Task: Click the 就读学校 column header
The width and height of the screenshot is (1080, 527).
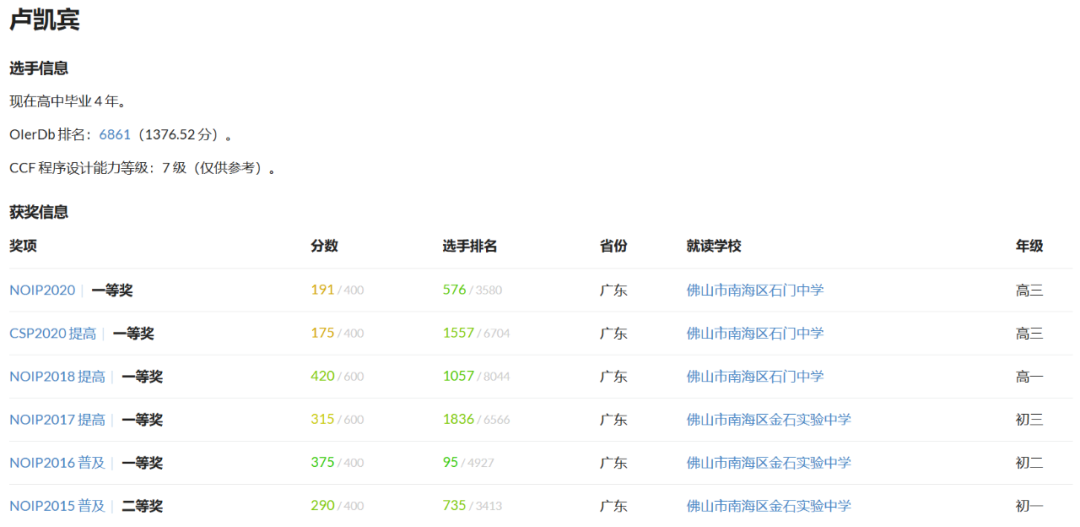Action: pyautogui.click(x=714, y=246)
